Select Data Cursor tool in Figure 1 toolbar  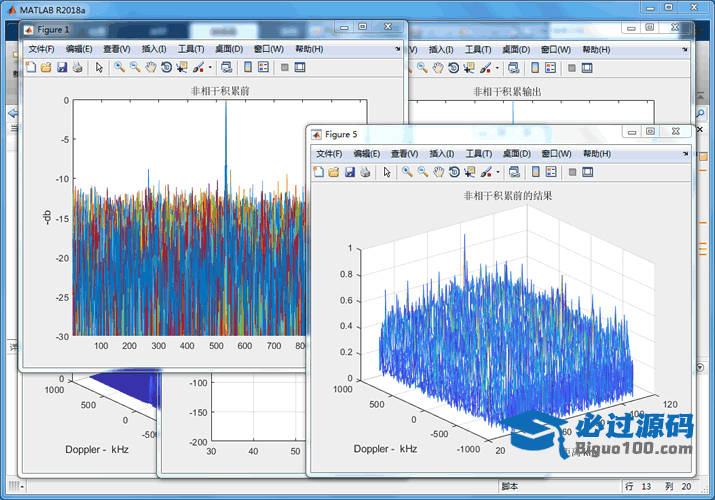pos(181,67)
